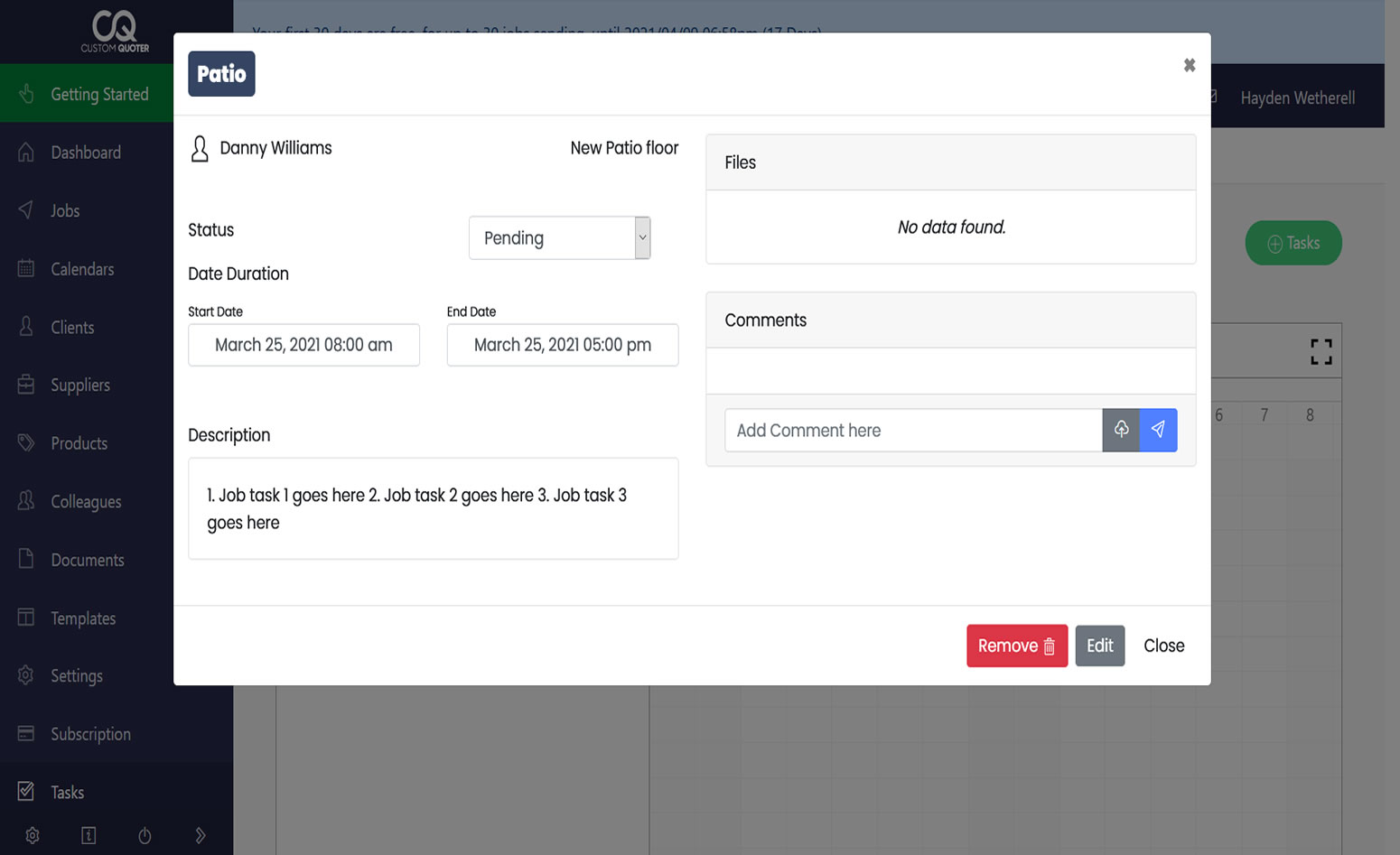Edit the Patio task
Viewport: 1400px width, 855px height.
(x=1099, y=646)
